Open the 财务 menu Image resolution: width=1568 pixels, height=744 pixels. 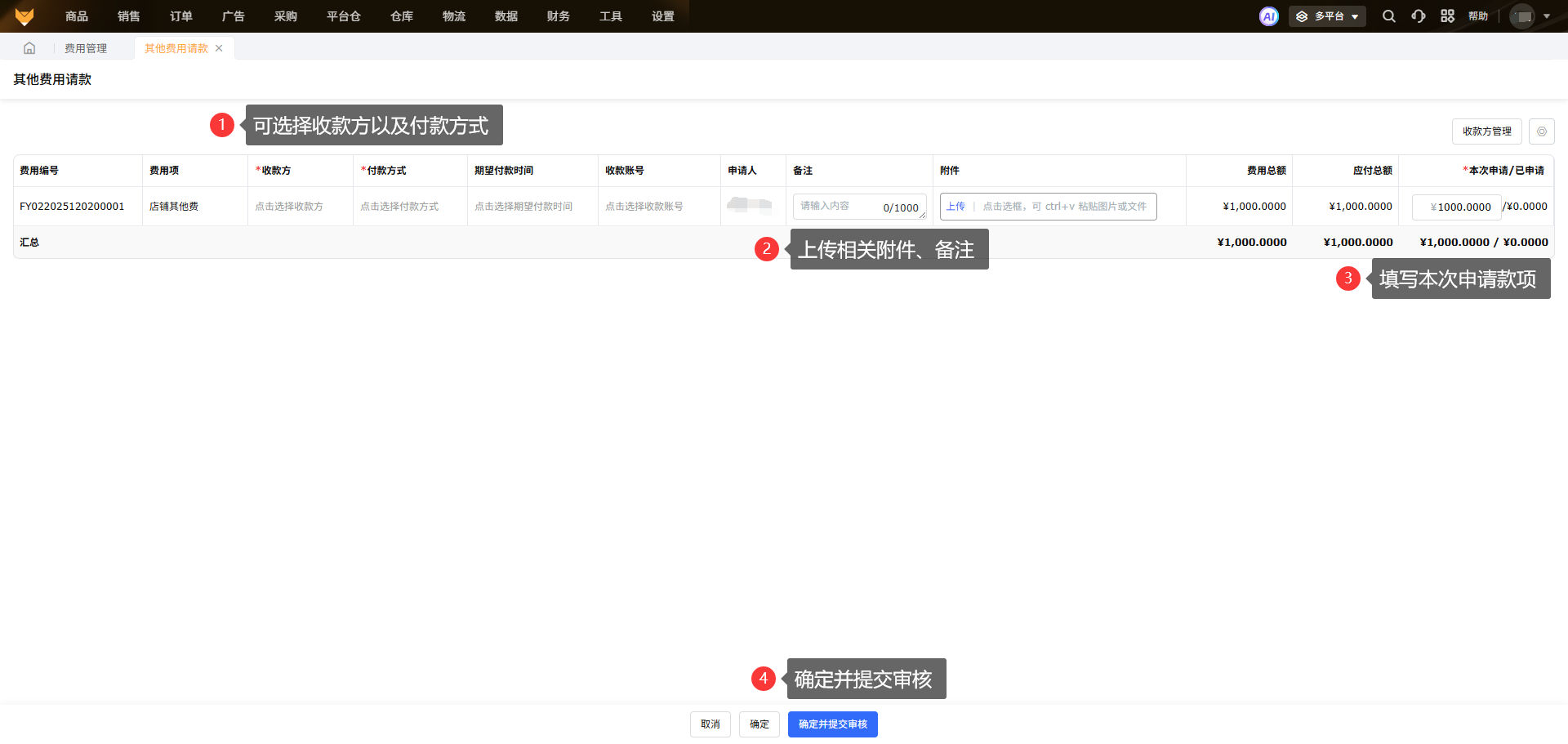point(559,16)
